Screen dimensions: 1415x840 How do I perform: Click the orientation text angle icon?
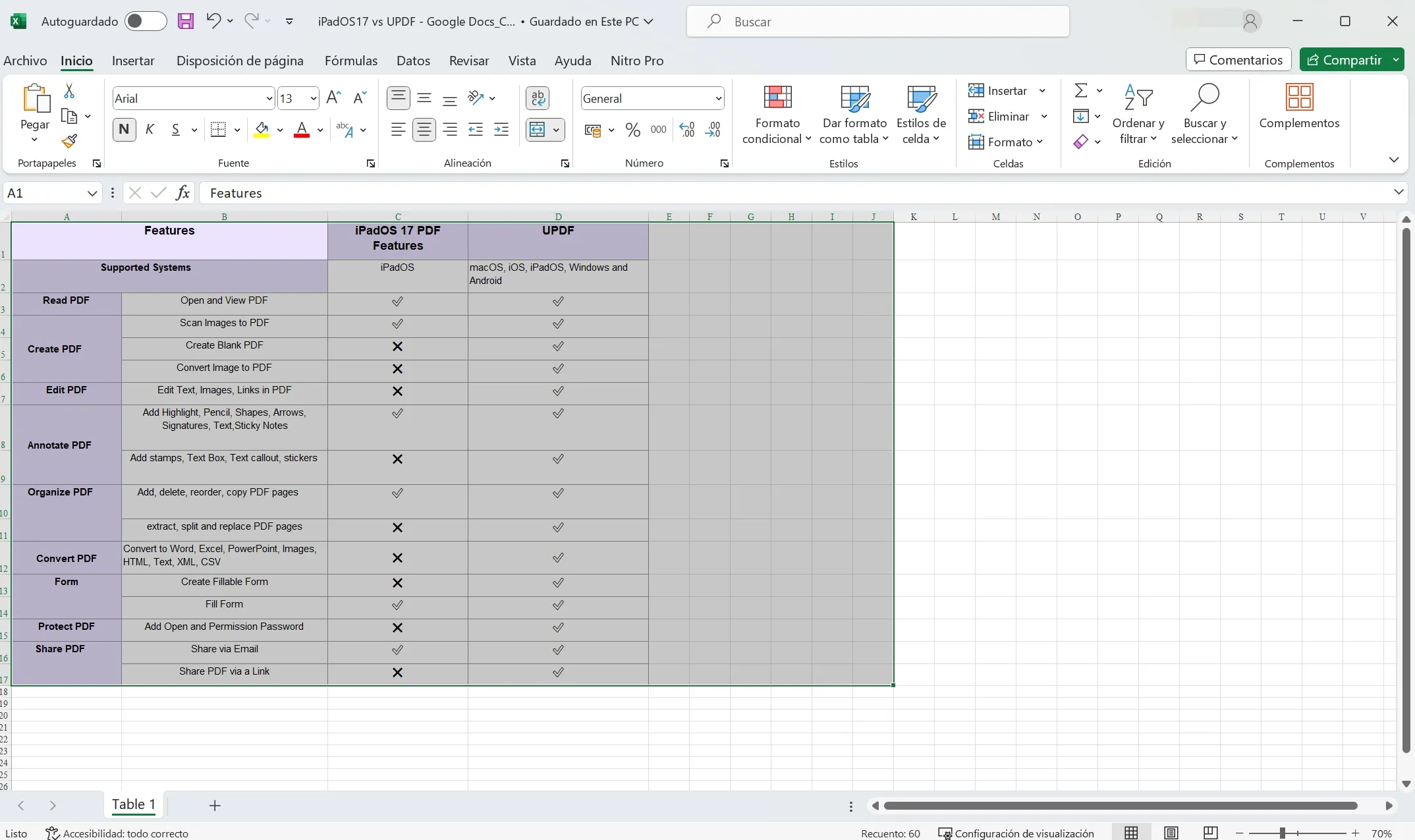(476, 98)
